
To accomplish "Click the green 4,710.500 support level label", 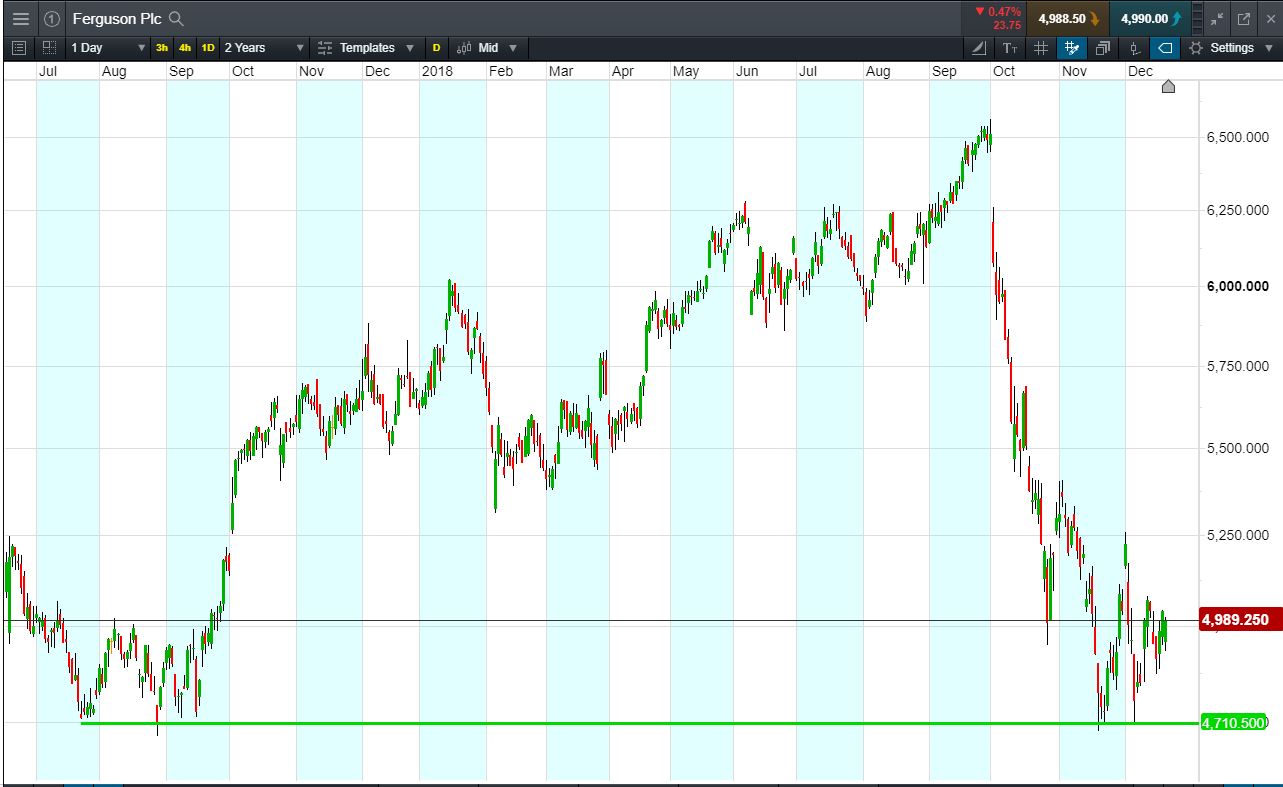I will (1234, 722).
